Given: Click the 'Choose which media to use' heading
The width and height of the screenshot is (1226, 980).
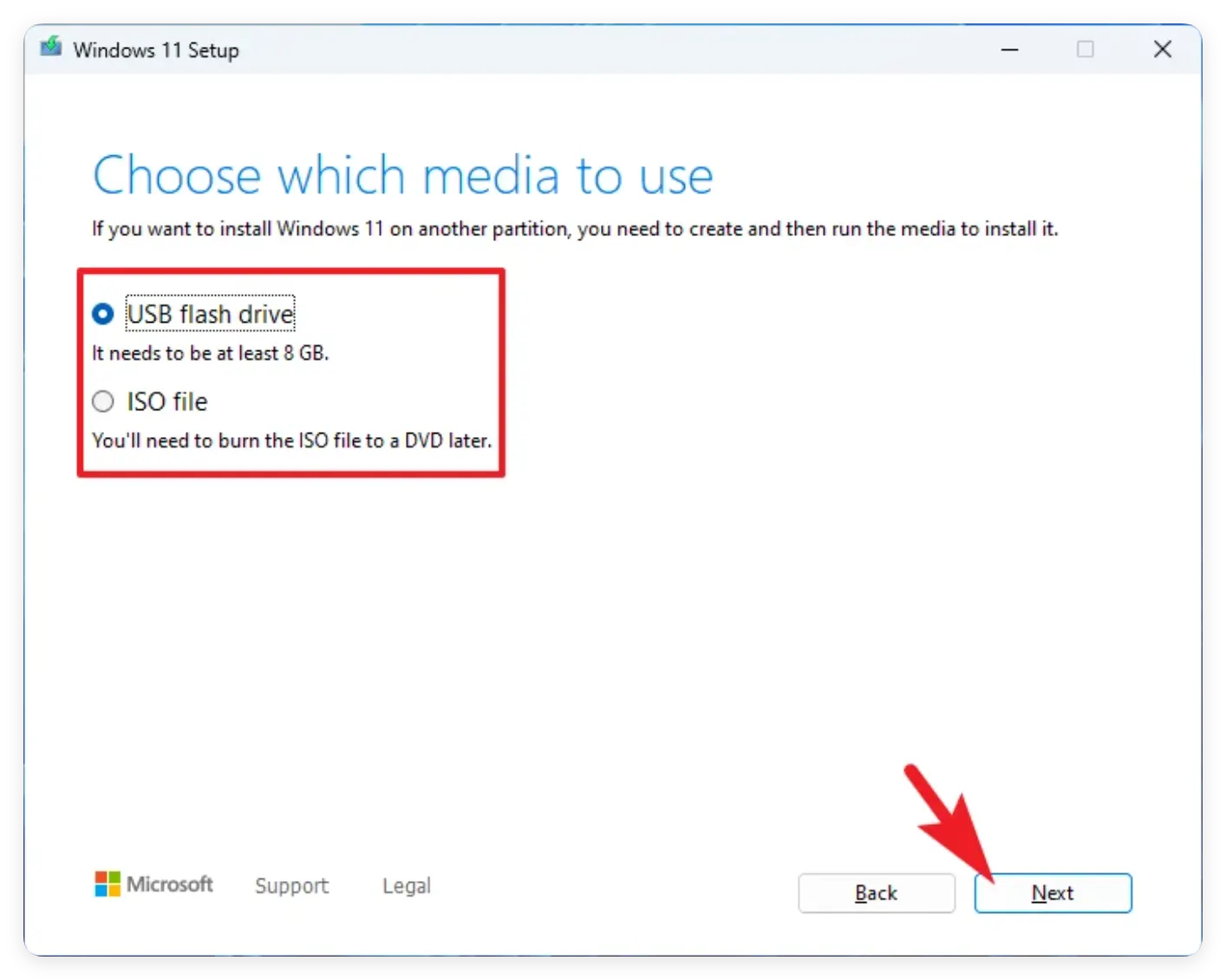Looking at the screenshot, I should click(403, 175).
